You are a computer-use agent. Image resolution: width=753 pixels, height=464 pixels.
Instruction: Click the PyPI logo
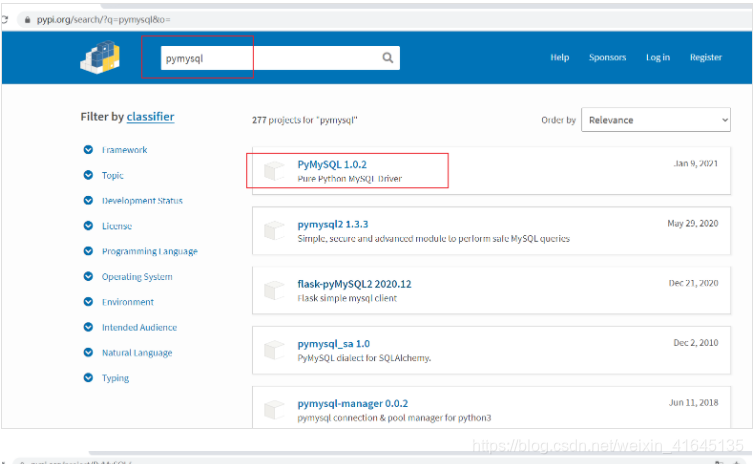coord(100,58)
